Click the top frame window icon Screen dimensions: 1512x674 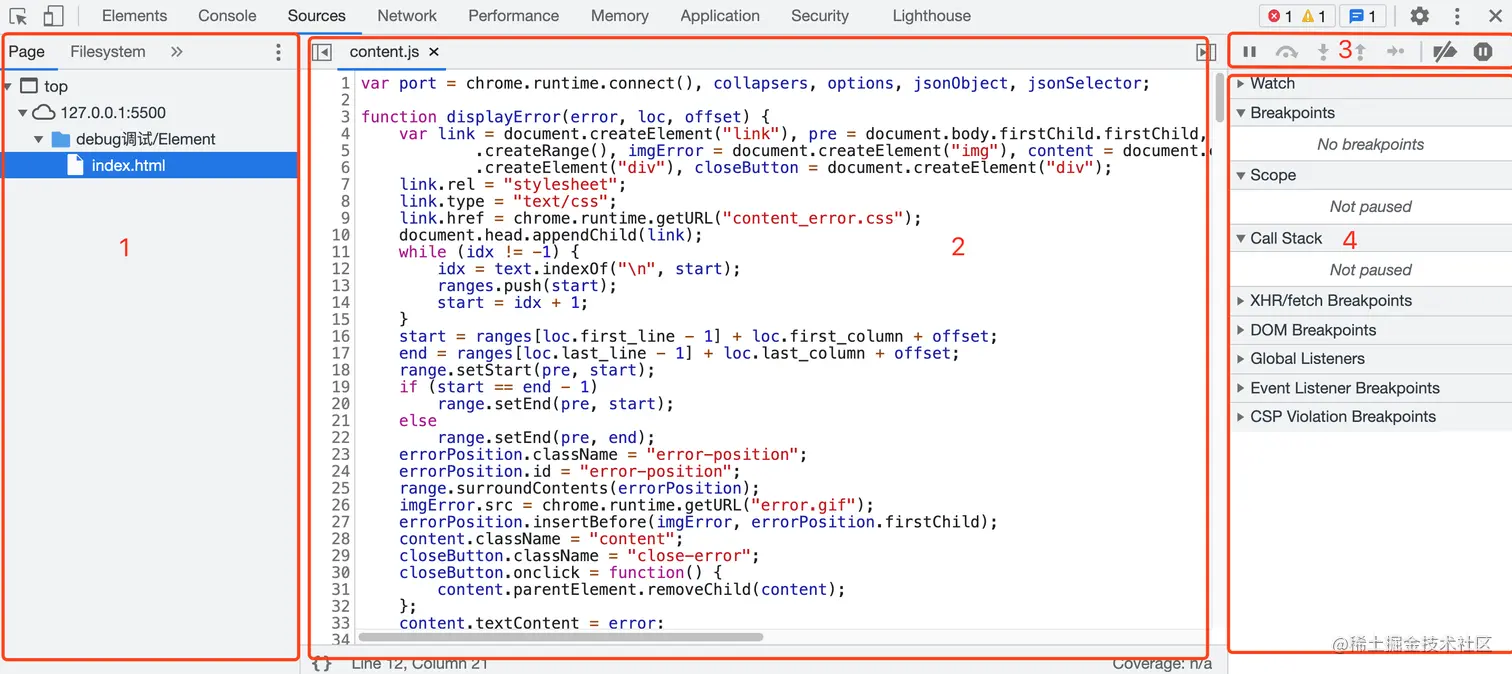click(29, 86)
